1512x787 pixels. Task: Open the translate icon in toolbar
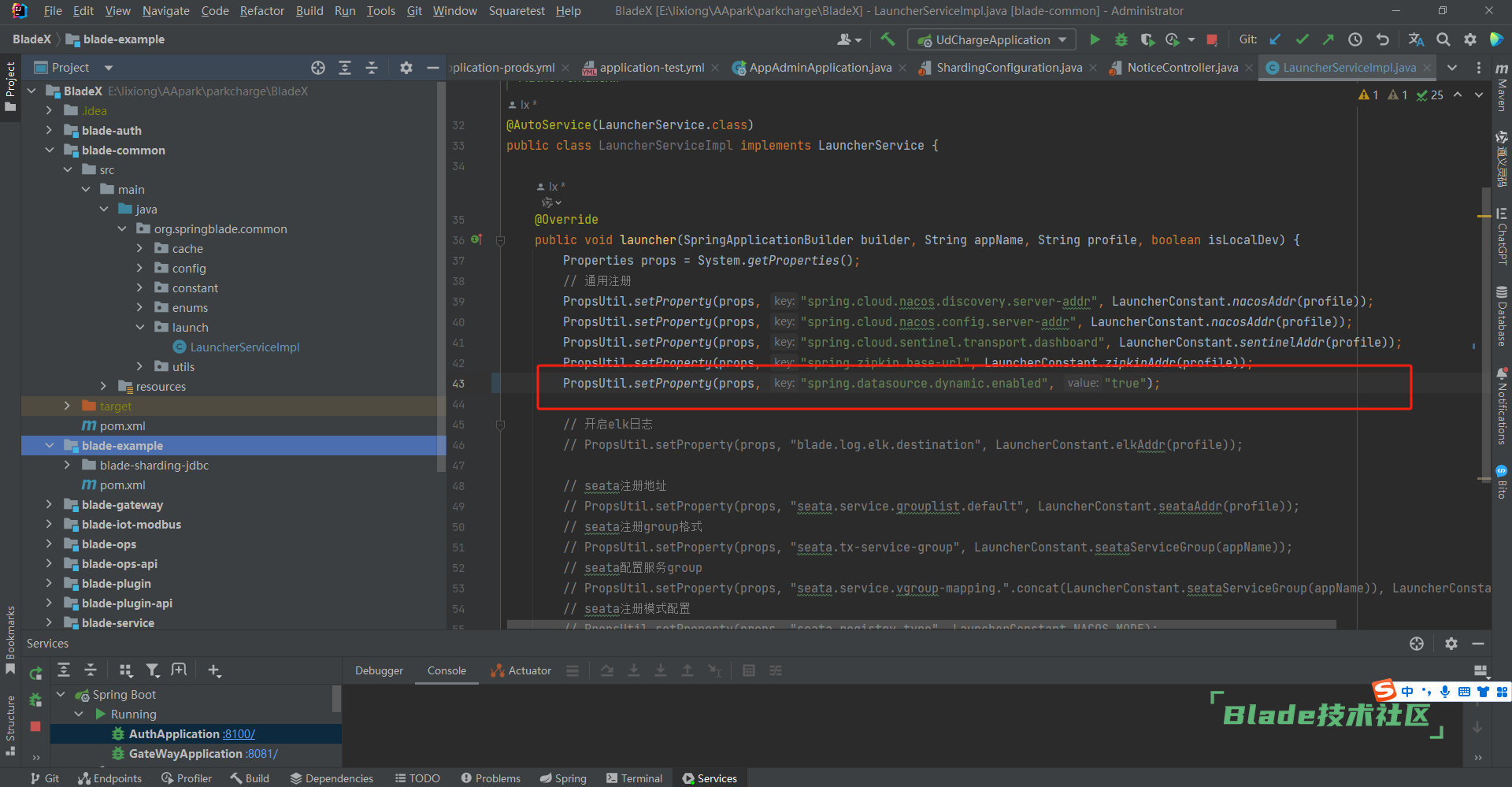(x=1416, y=39)
